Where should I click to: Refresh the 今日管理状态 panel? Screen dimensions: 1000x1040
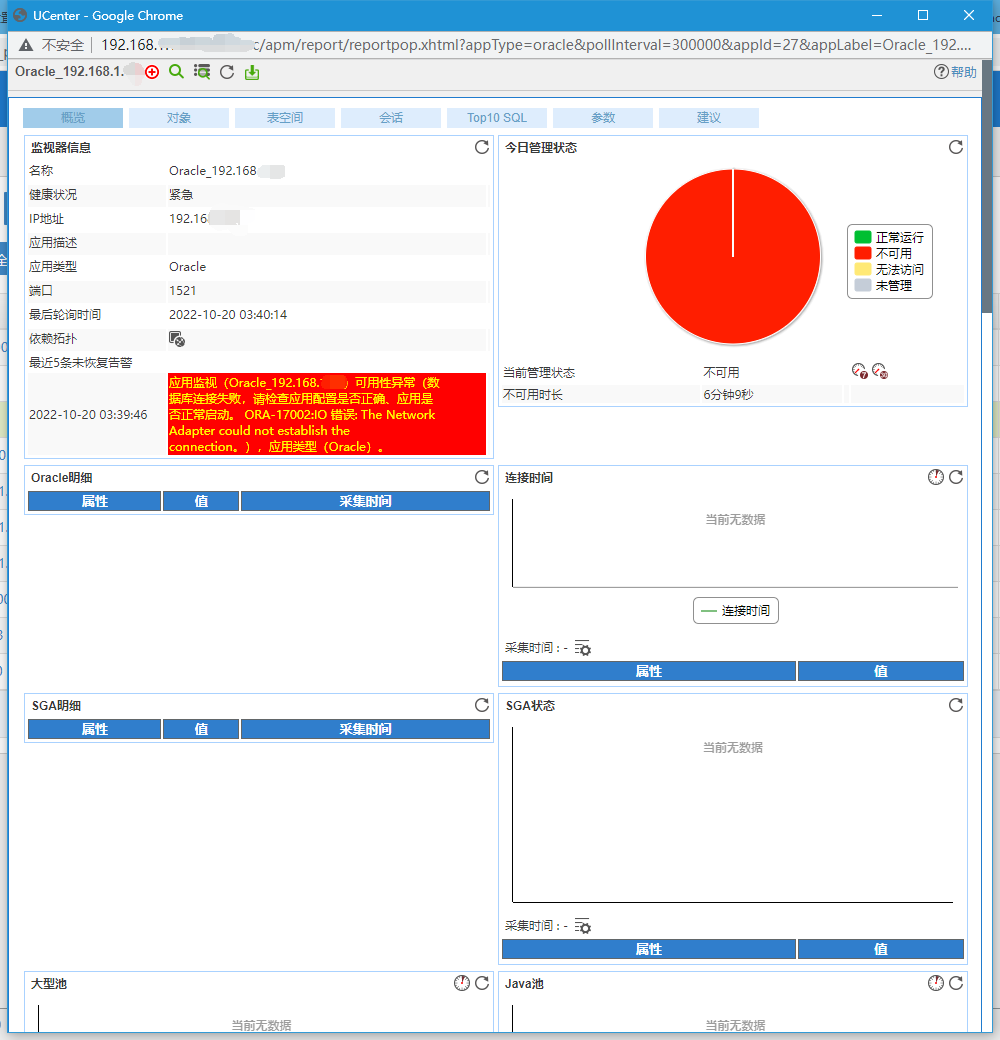(956, 147)
